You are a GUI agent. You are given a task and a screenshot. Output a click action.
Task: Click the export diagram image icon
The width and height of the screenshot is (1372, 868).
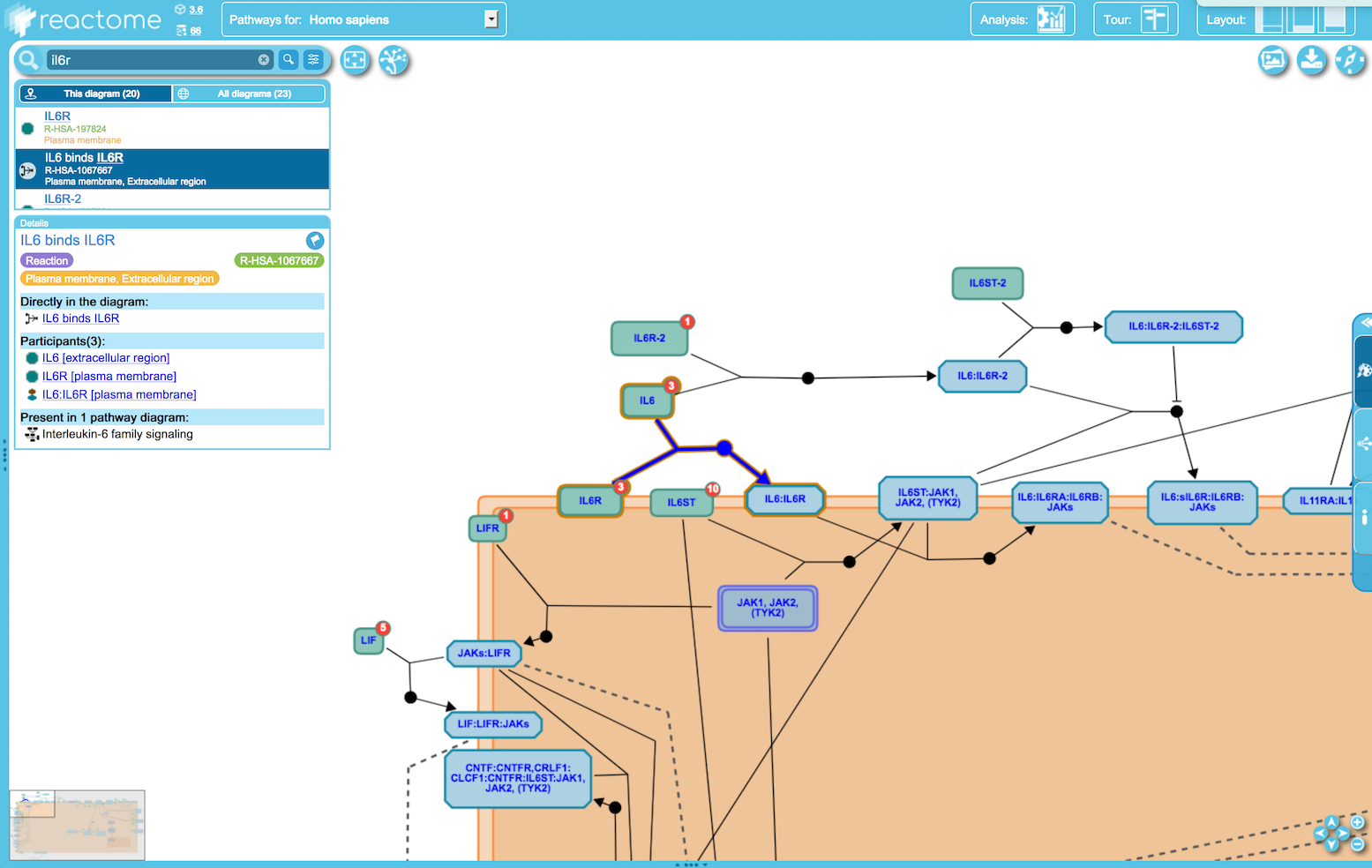(x=1273, y=60)
